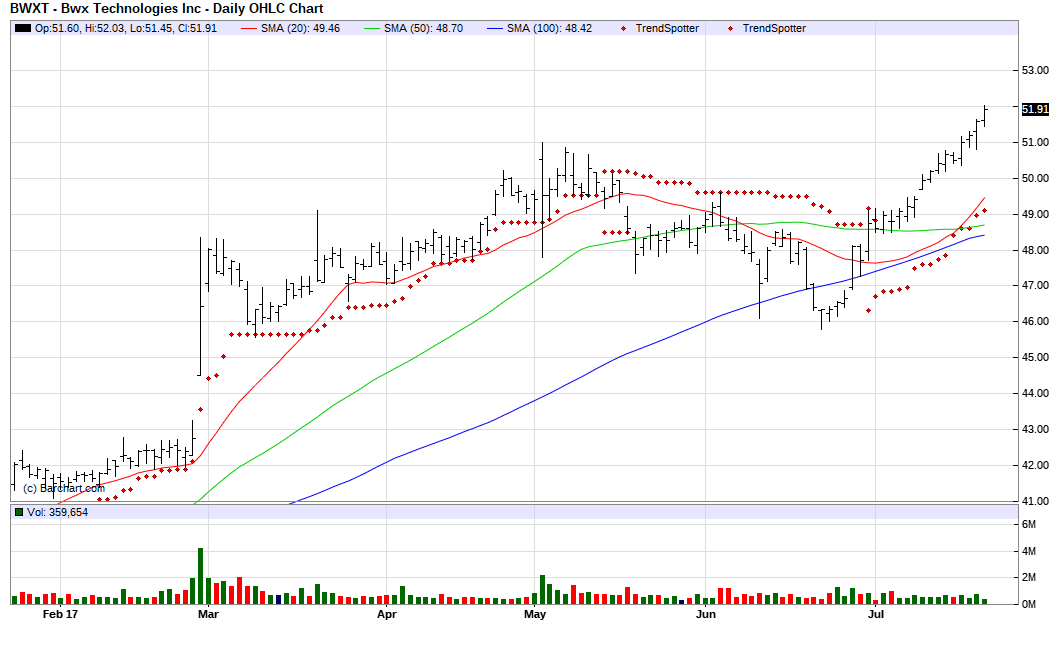Screen dimensions: 1060x645
Task: Click the green SMA 50 legend line
Action: 372,28
